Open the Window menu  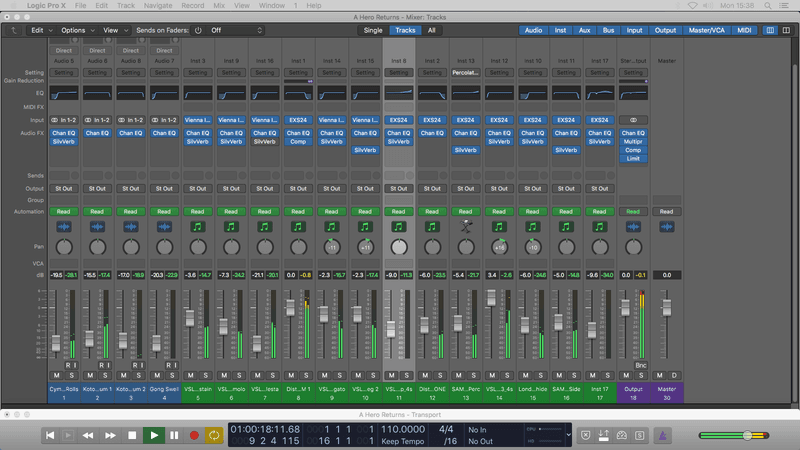[x=271, y=6]
